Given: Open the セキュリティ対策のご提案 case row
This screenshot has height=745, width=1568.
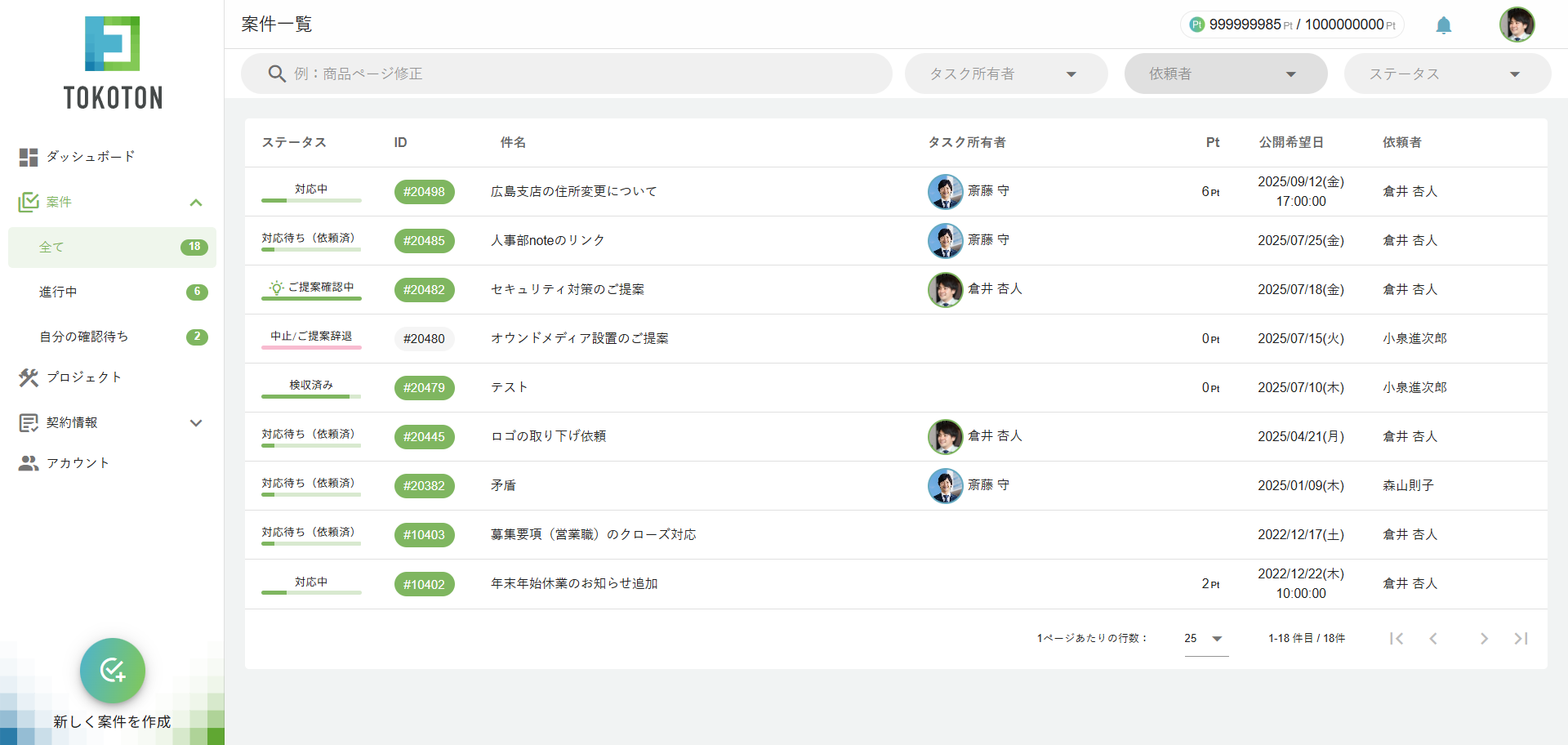Looking at the screenshot, I should tap(568, 289).
